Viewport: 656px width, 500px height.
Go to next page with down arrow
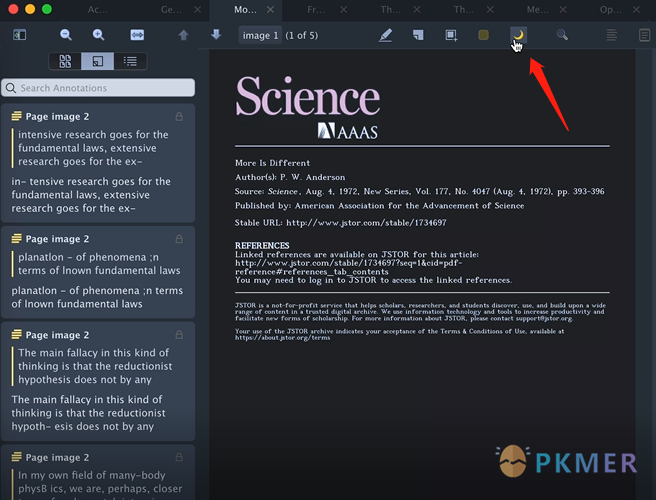(x=216, y=34)
